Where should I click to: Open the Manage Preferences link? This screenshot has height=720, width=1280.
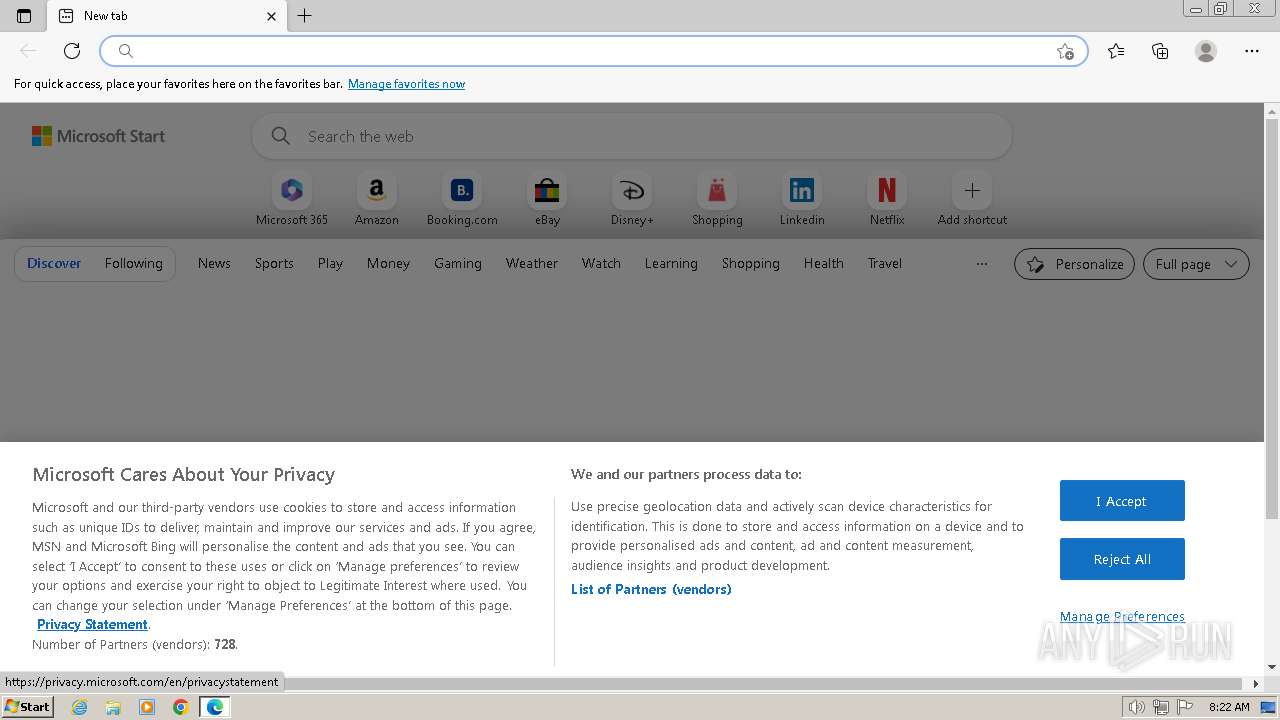pos(1122,616)
